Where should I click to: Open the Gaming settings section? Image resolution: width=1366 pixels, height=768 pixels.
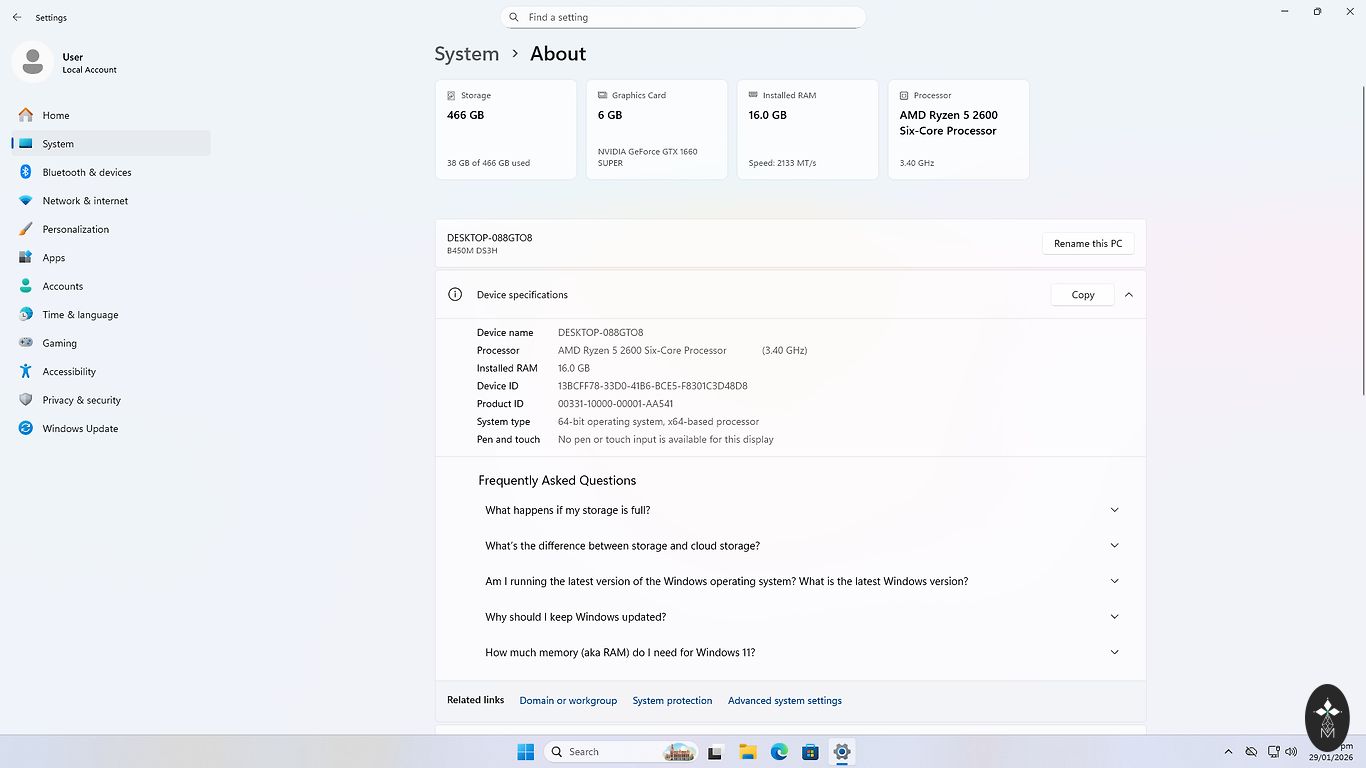tap(59, 343)
